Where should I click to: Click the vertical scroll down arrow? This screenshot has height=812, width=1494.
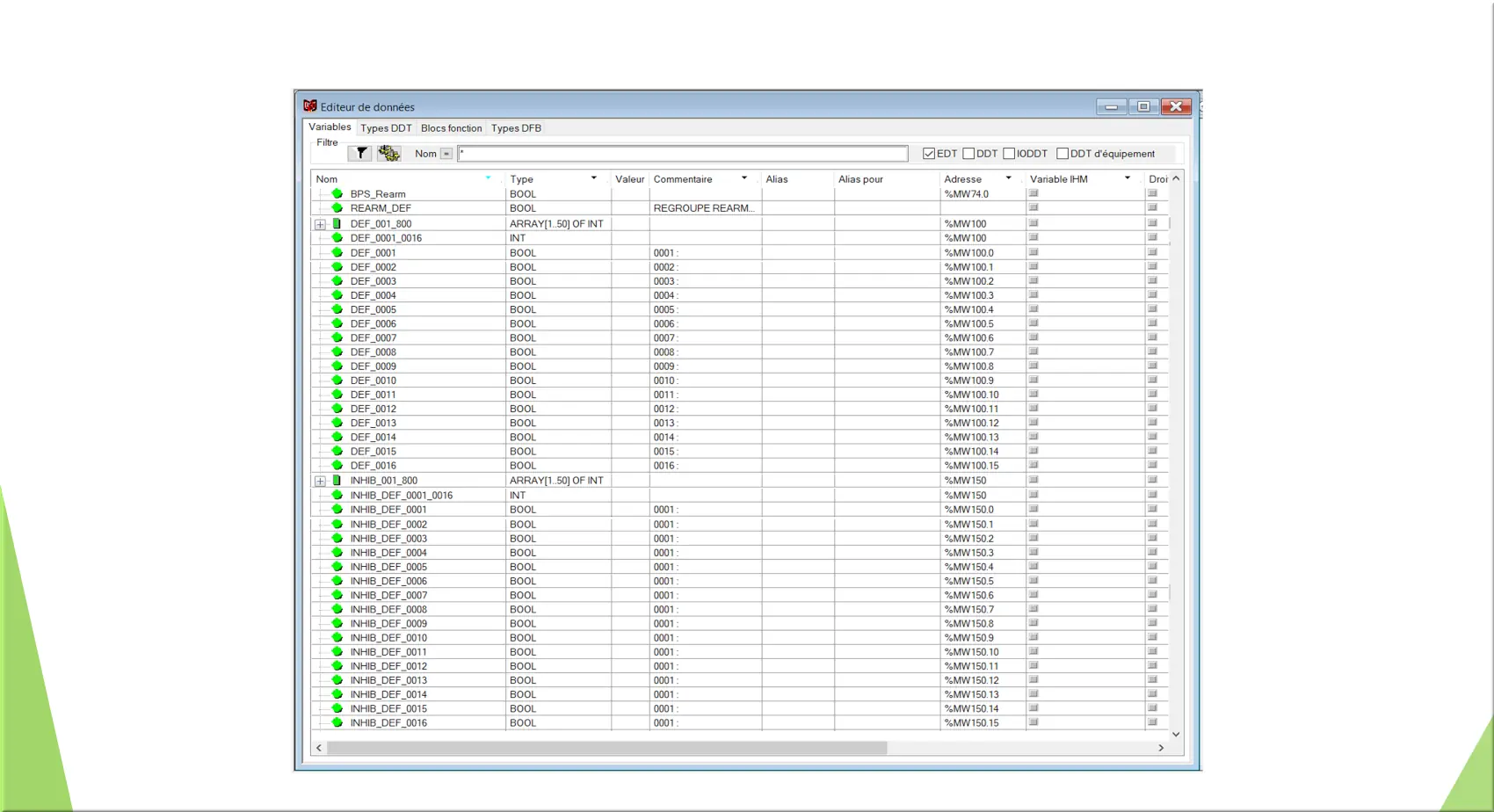(x=1176, y=734)
